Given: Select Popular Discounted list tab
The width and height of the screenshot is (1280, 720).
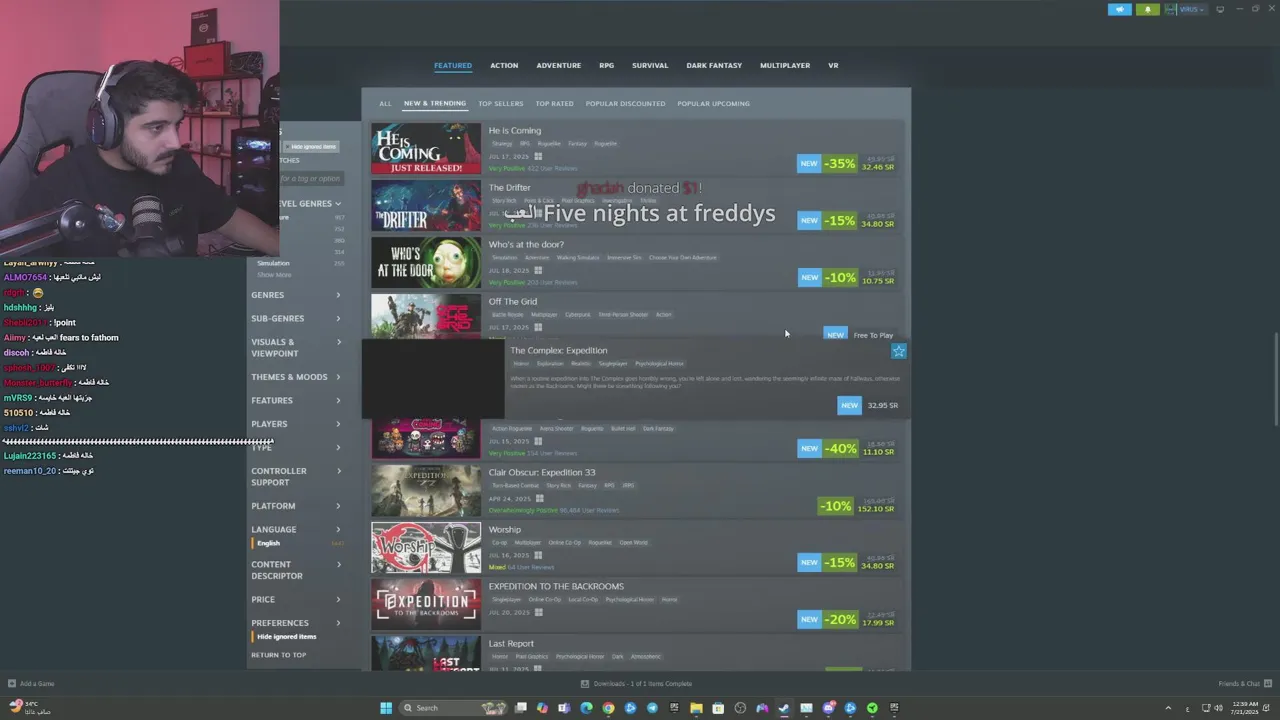Looking at the screenshot, I should tap(625, 104).
